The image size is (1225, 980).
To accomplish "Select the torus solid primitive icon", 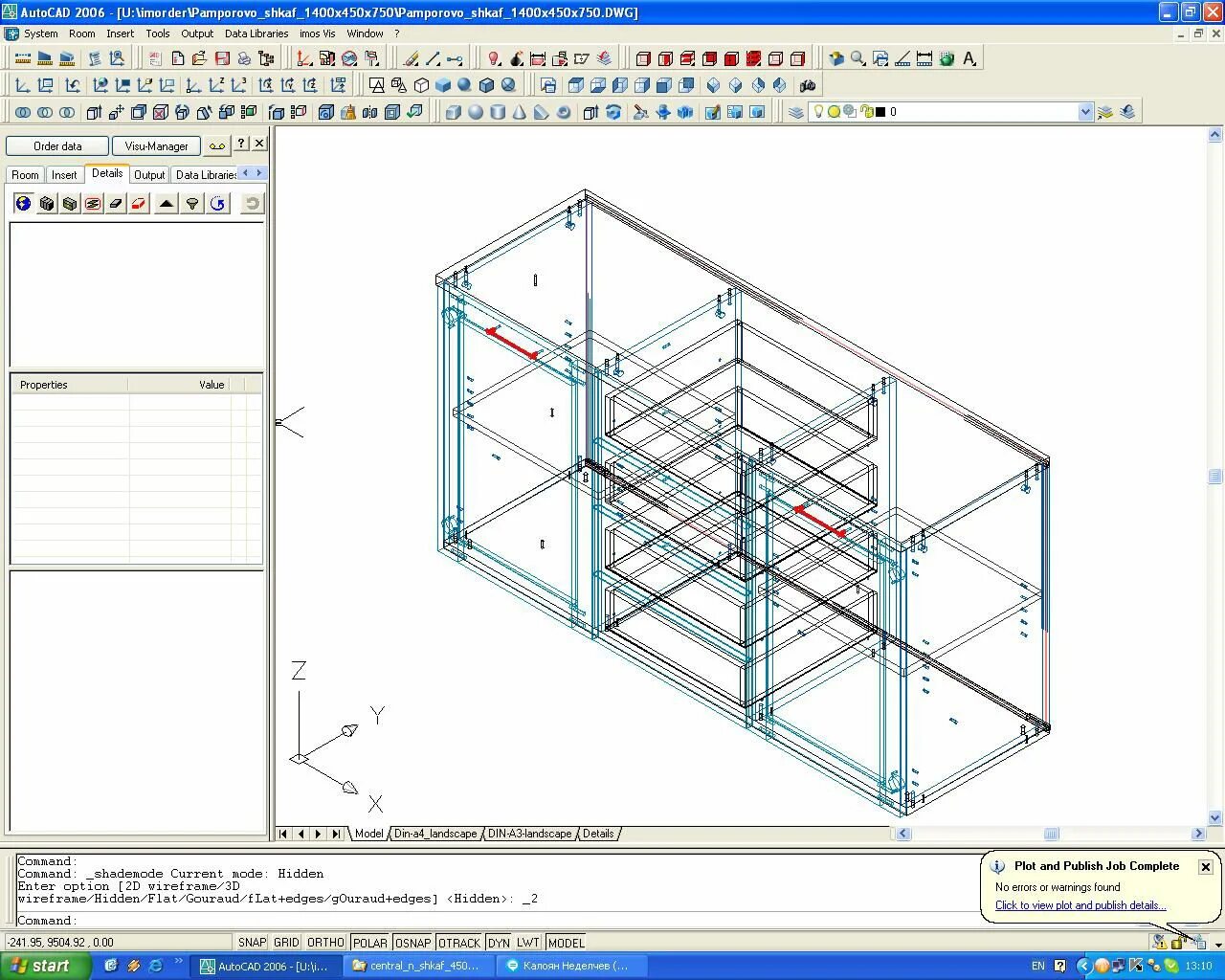I will click(x=564, y=112).
